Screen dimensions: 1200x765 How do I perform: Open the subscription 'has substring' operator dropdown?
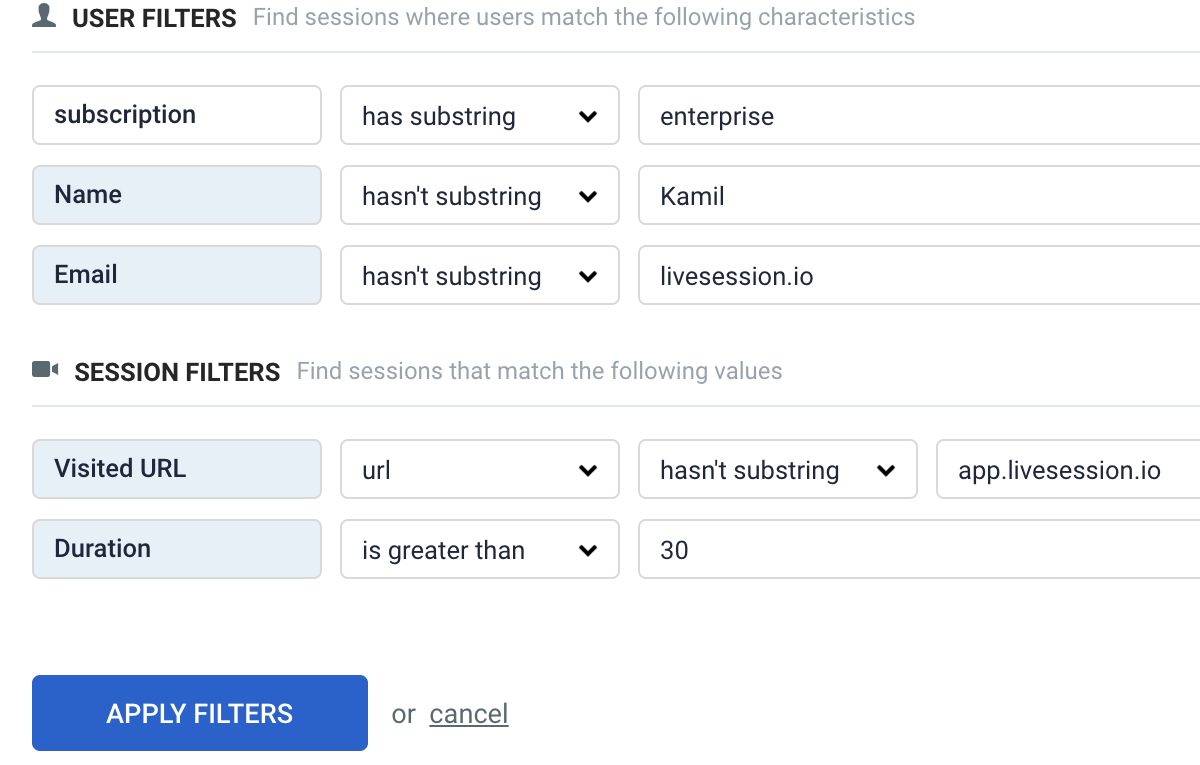[479, 116]
